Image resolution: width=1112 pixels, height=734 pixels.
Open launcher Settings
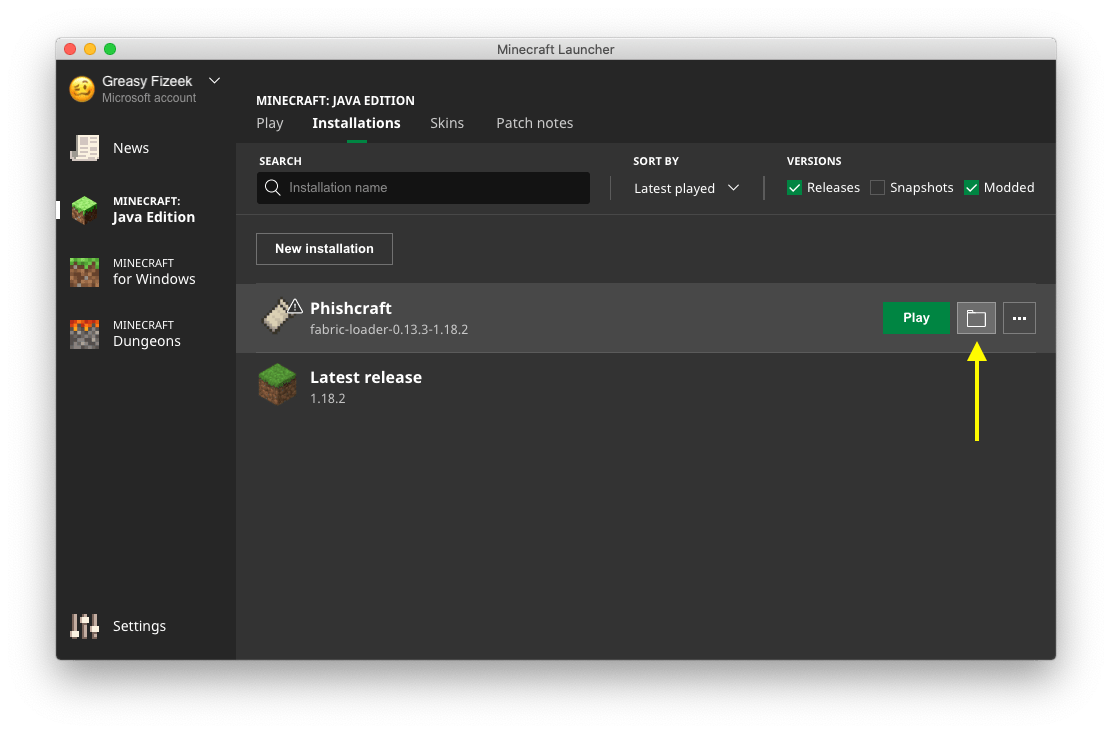tap(138, 626)
